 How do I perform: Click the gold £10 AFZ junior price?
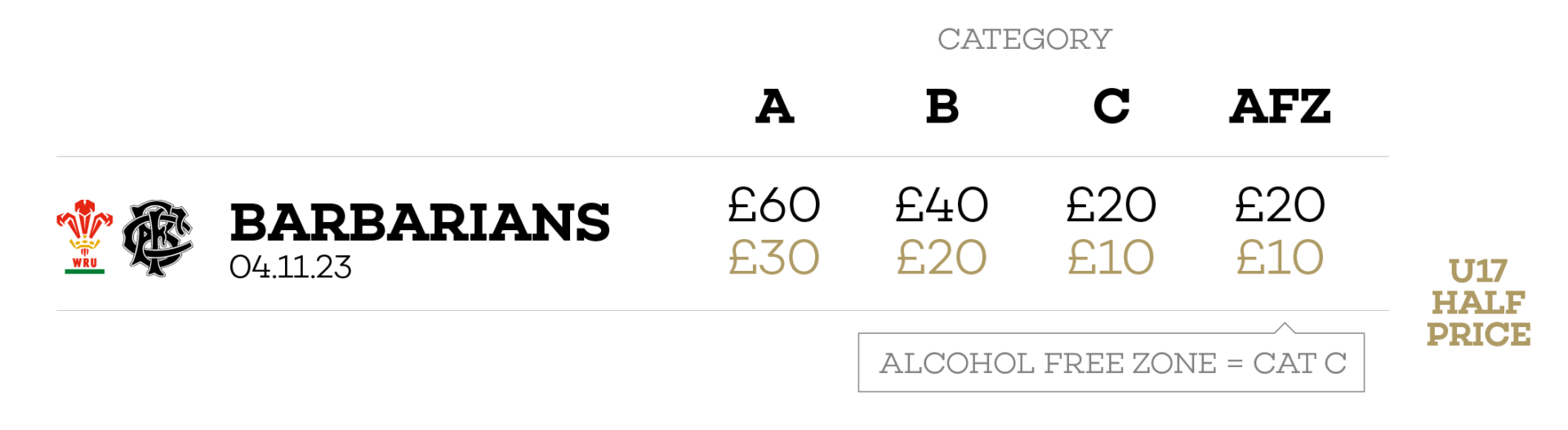pos(1280,258)
